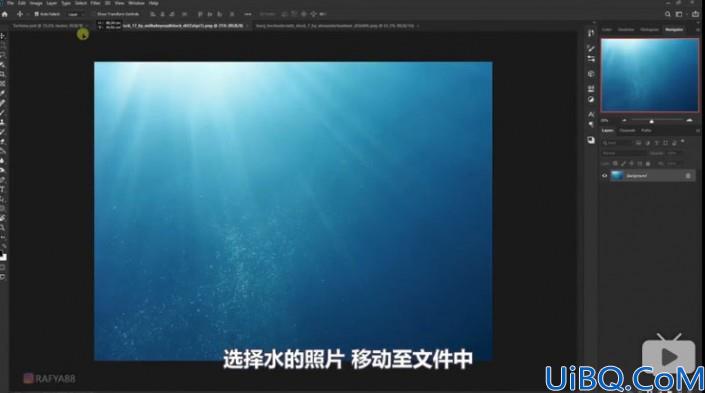Open the Layer menu
Screen dimensions: 705x393
(x=52, y=3)
